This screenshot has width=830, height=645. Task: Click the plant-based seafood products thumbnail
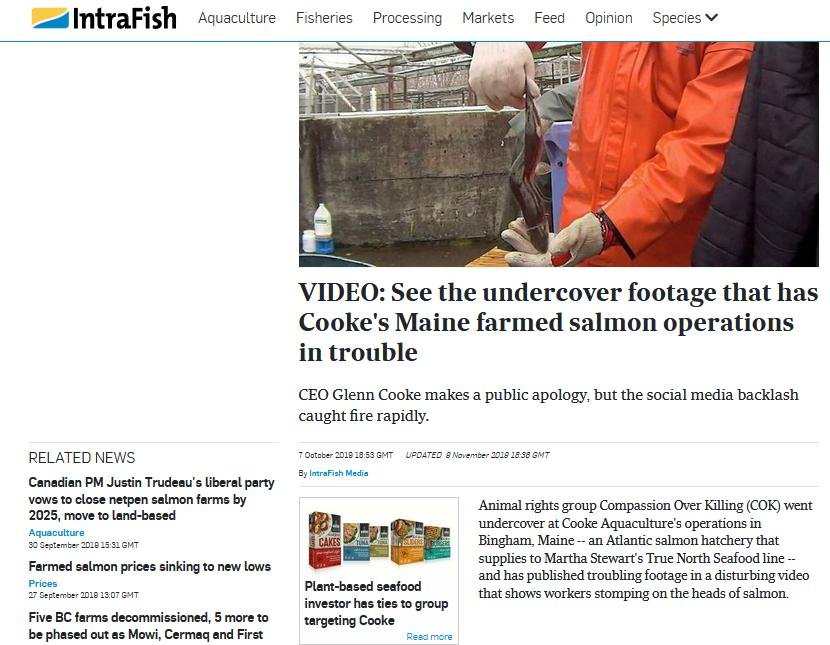coord(379,540)
